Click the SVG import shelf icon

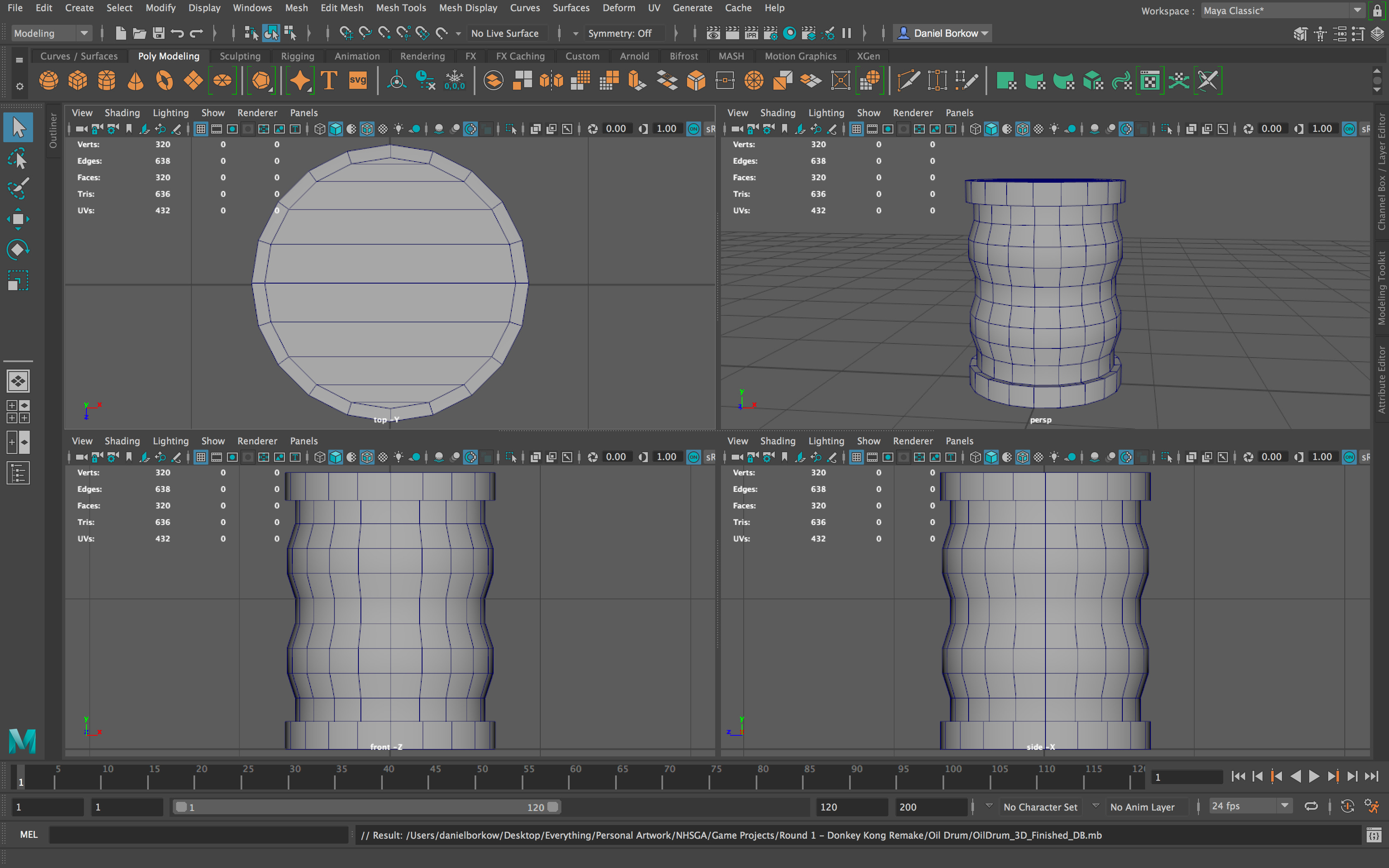358,80
